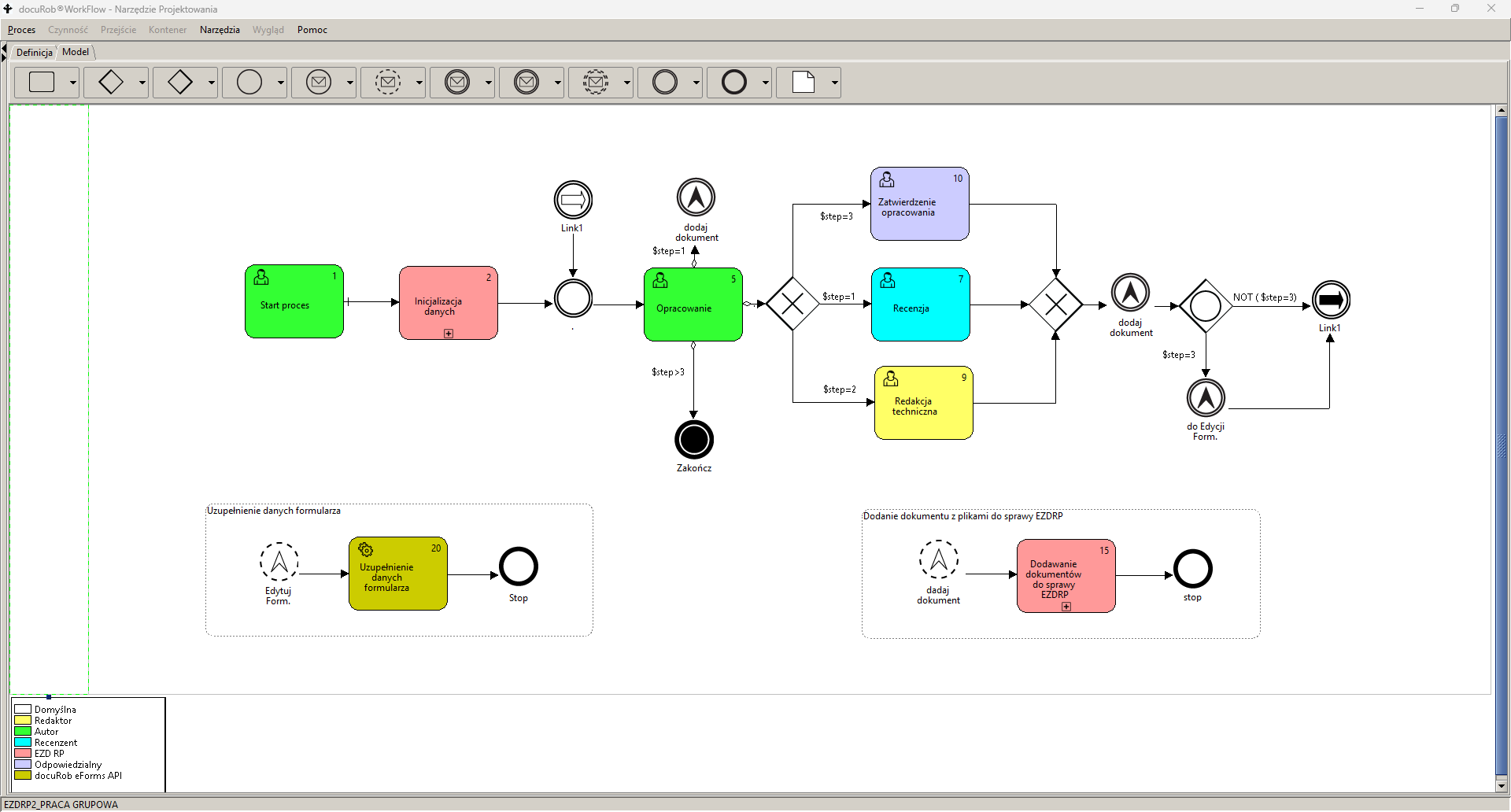Select the Link1 throw event on the right
This screenshot has width=1511, height=812.
point(1332,300)
